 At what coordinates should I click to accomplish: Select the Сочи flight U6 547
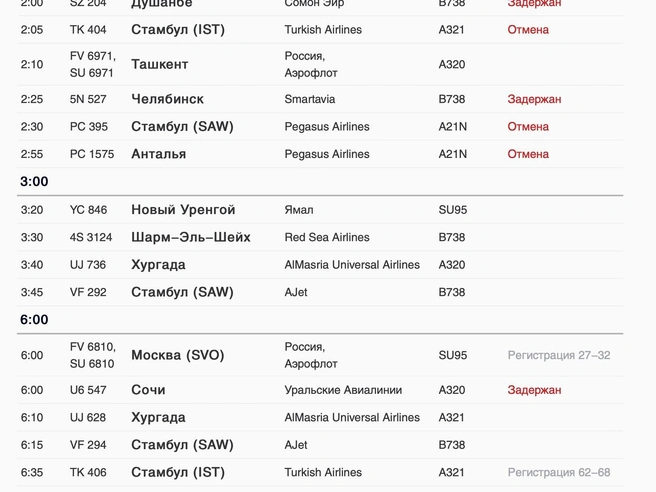point(320,390)
